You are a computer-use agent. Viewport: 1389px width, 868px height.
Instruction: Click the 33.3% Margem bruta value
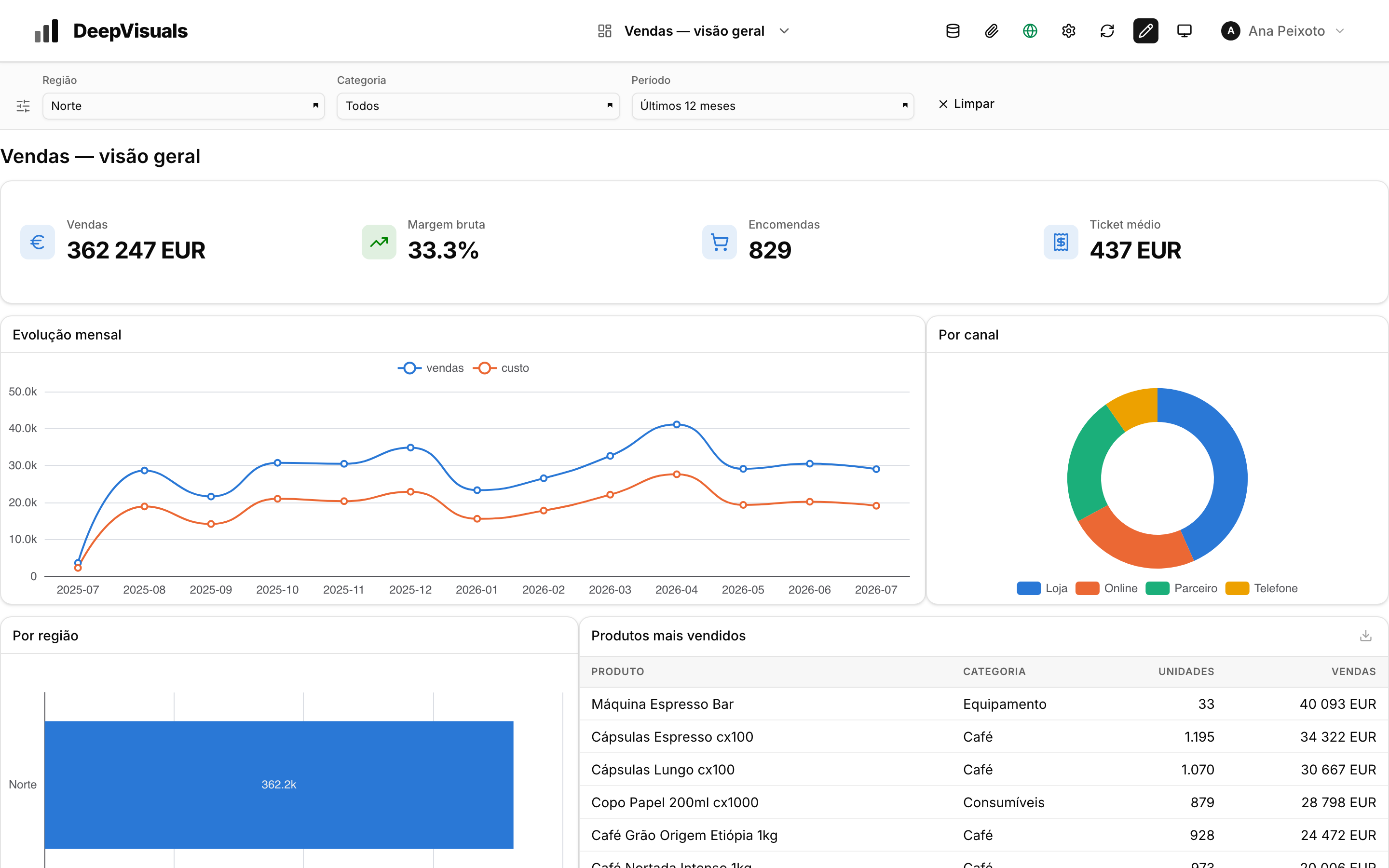tap(443, 250)
